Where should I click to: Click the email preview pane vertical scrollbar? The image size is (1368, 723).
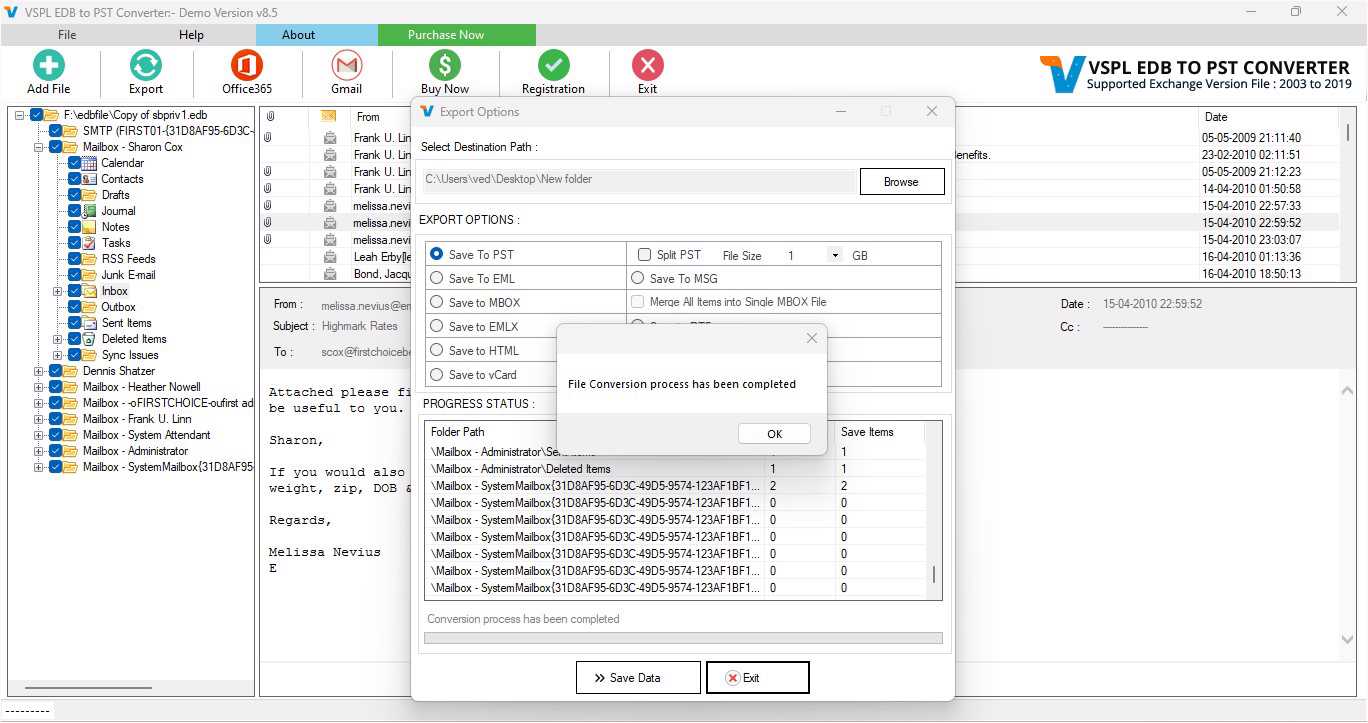pyautogui.click(x=1346, y=517)
